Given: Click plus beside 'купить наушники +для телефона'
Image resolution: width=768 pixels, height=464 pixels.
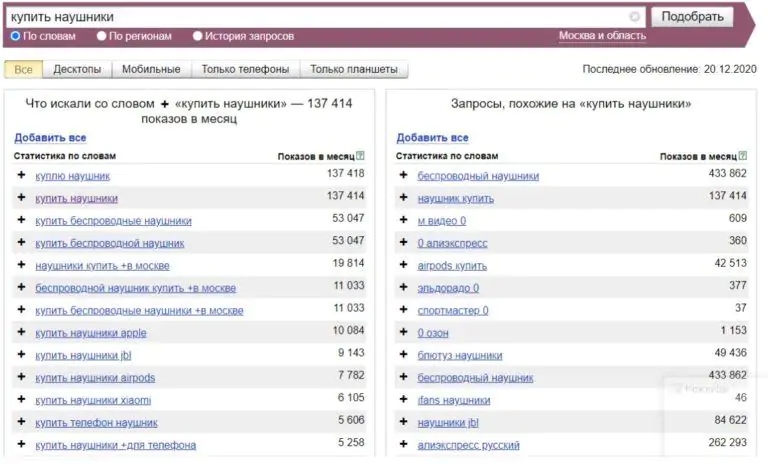Looking at the screenshot, I should click(21, 444).
